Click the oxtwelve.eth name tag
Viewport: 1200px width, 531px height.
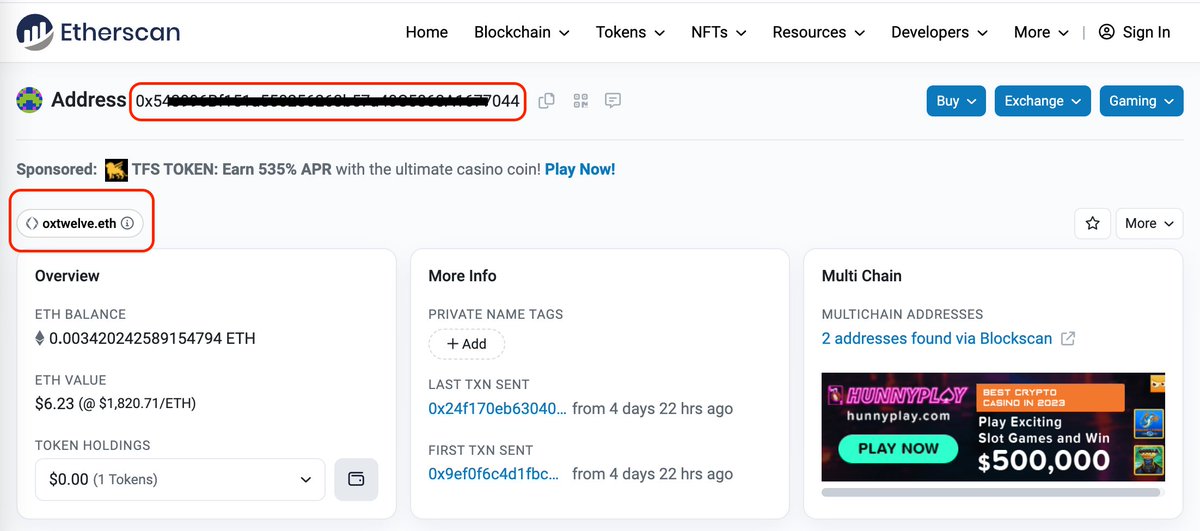80,224
